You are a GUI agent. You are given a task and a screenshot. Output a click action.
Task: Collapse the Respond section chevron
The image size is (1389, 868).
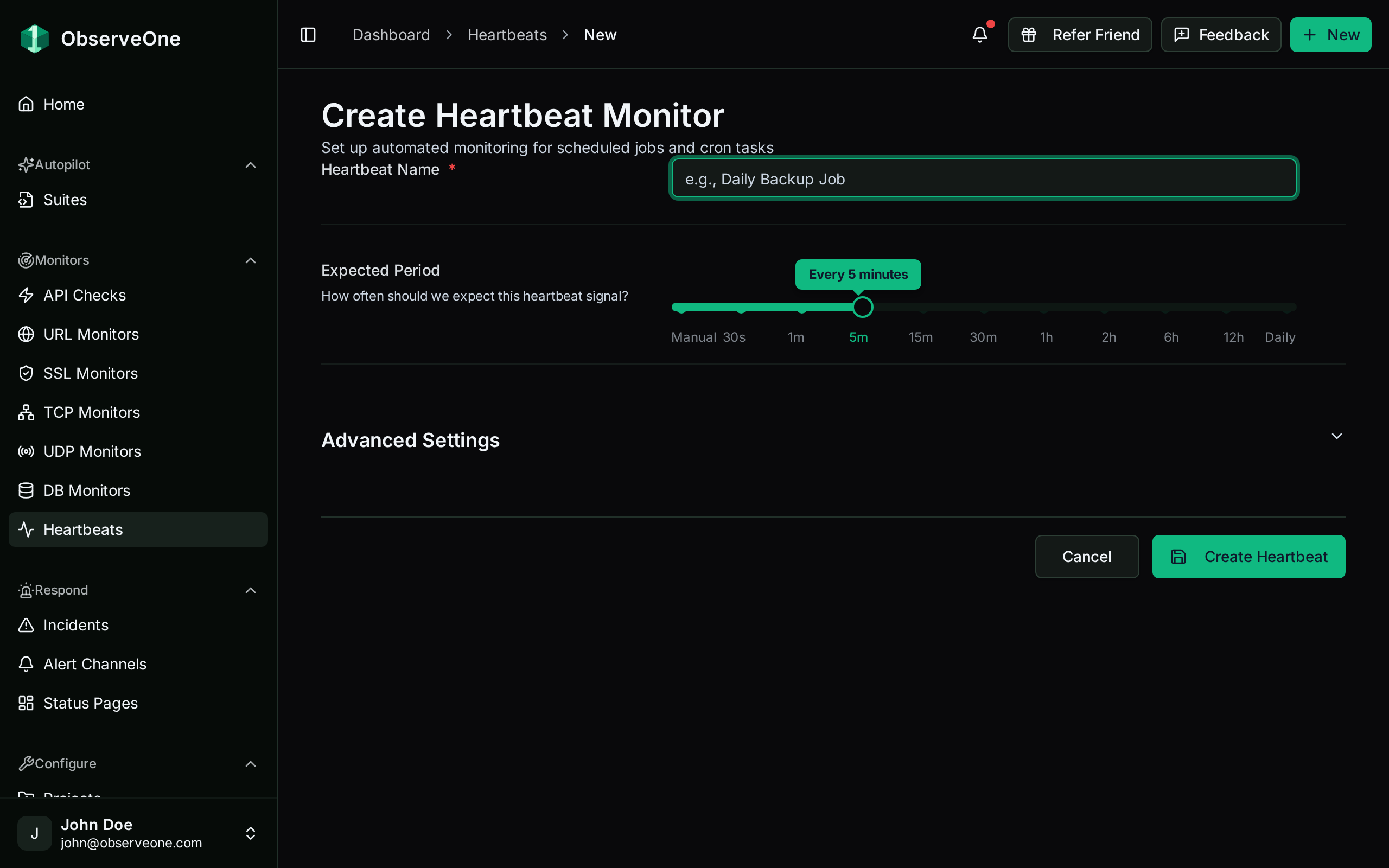pos(250,590)
